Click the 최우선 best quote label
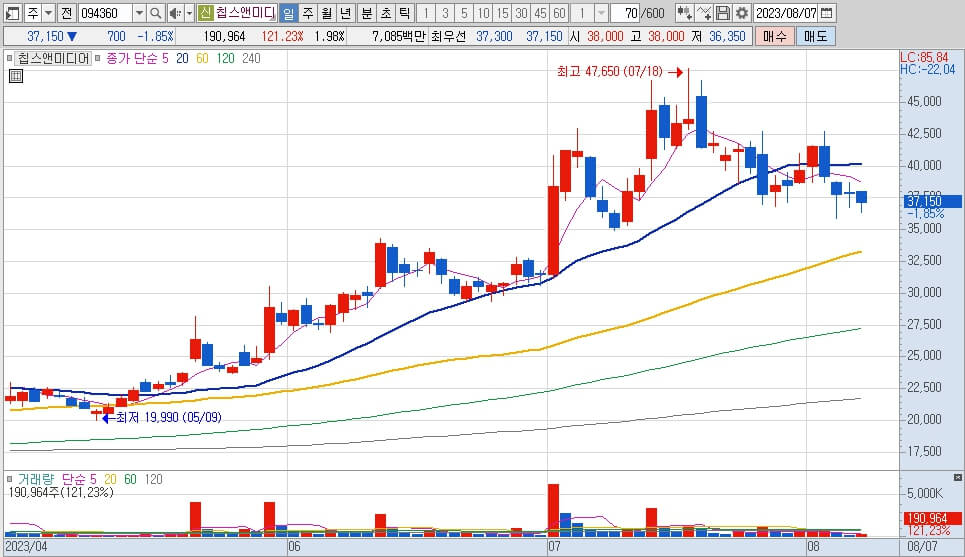The width and height of the screenshot is (965, 557). [x=448, y=36]
